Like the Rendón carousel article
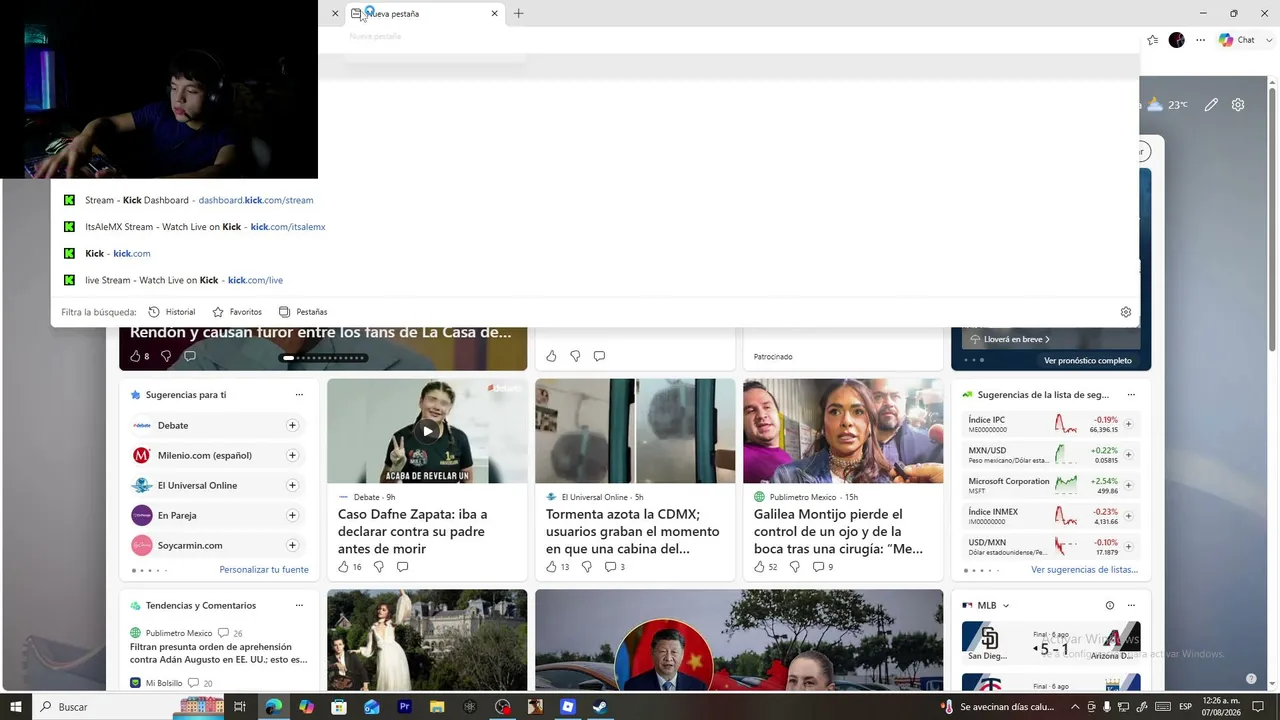The width and height of the screenshot is (1280, 720). 139,356
